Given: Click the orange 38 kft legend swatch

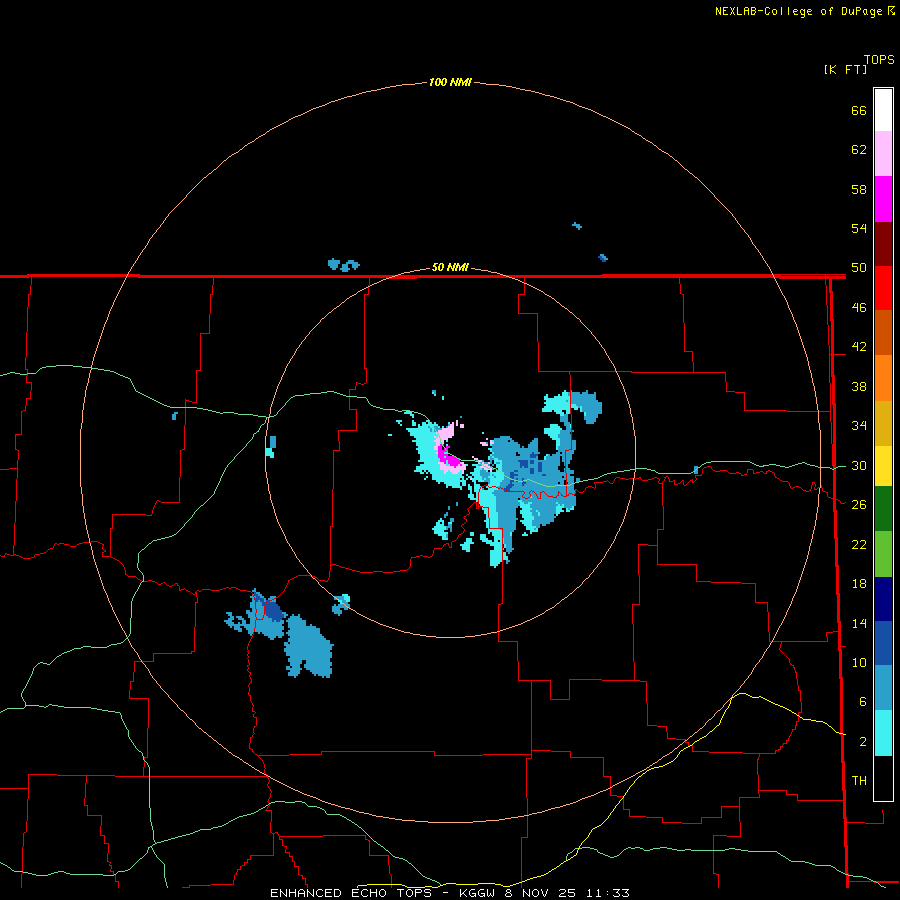Looking at the screenshot, I should coord(883,378).
